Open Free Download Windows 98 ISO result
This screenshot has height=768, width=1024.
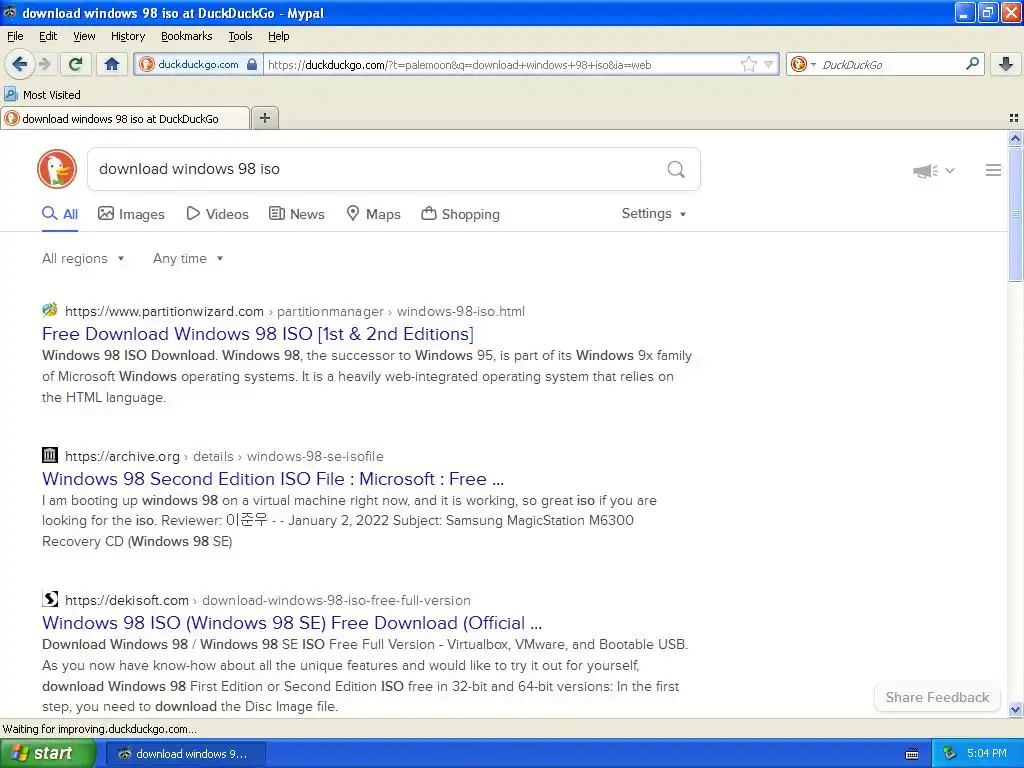258,334
